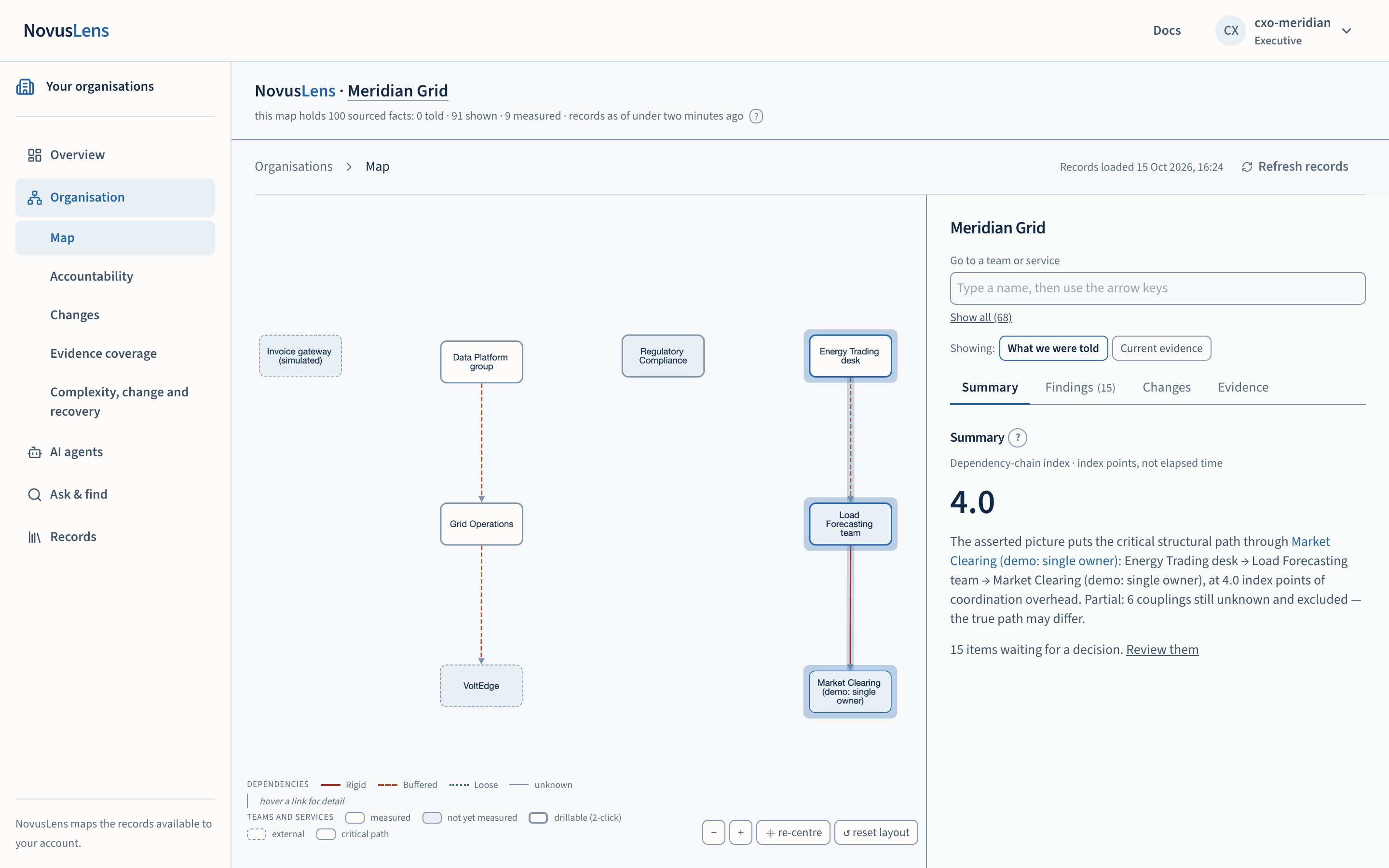Select the VoltEdge external node
The height and width of the screenshot is (868, 1389).
coord(481,686)
